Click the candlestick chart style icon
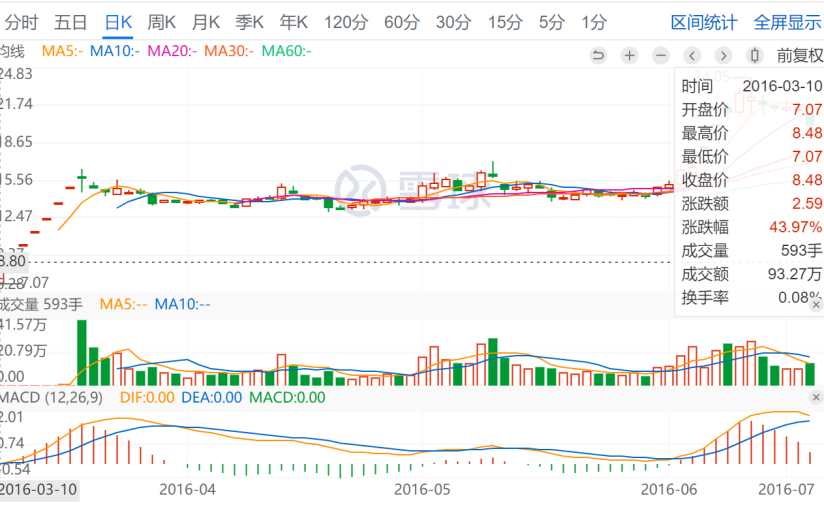This screenshot has height=507, width=824. coord(755,55)
